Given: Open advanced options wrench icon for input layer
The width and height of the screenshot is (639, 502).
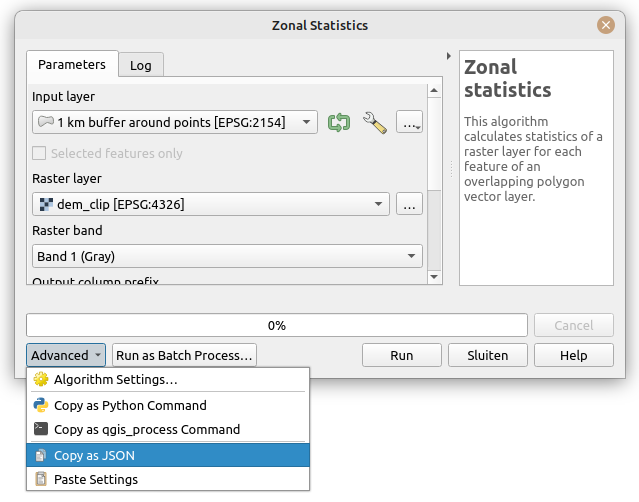Looking at the screenshot, I should [x=374, y=122].
